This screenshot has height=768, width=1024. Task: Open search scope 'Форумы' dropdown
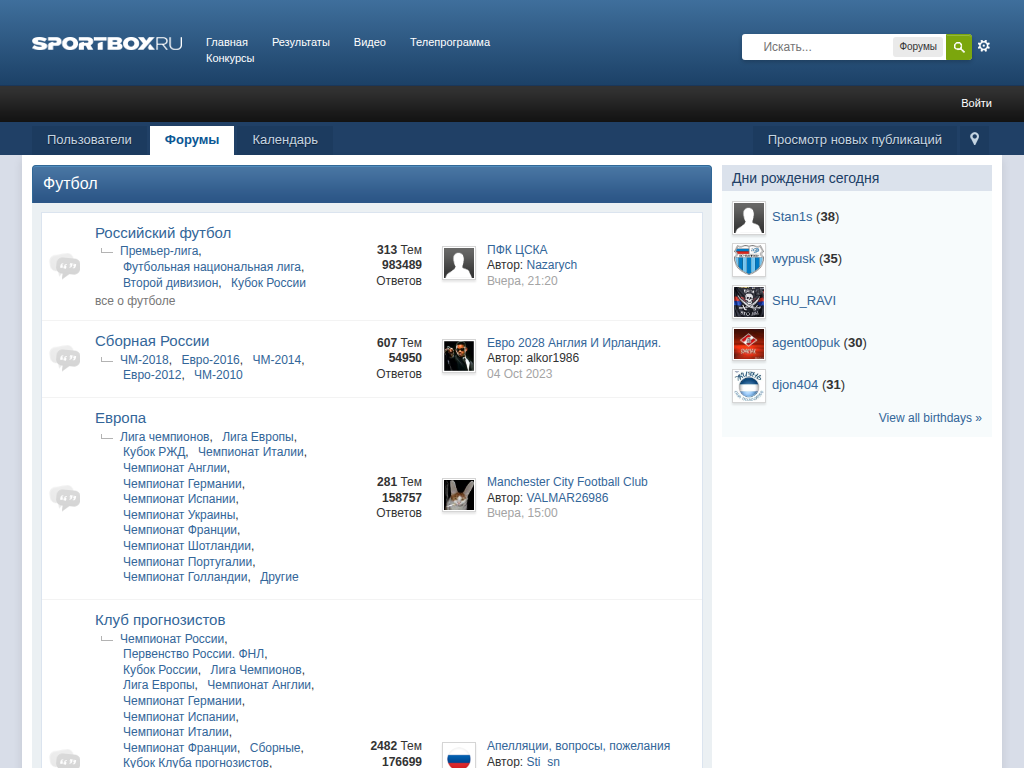[917, 47]
